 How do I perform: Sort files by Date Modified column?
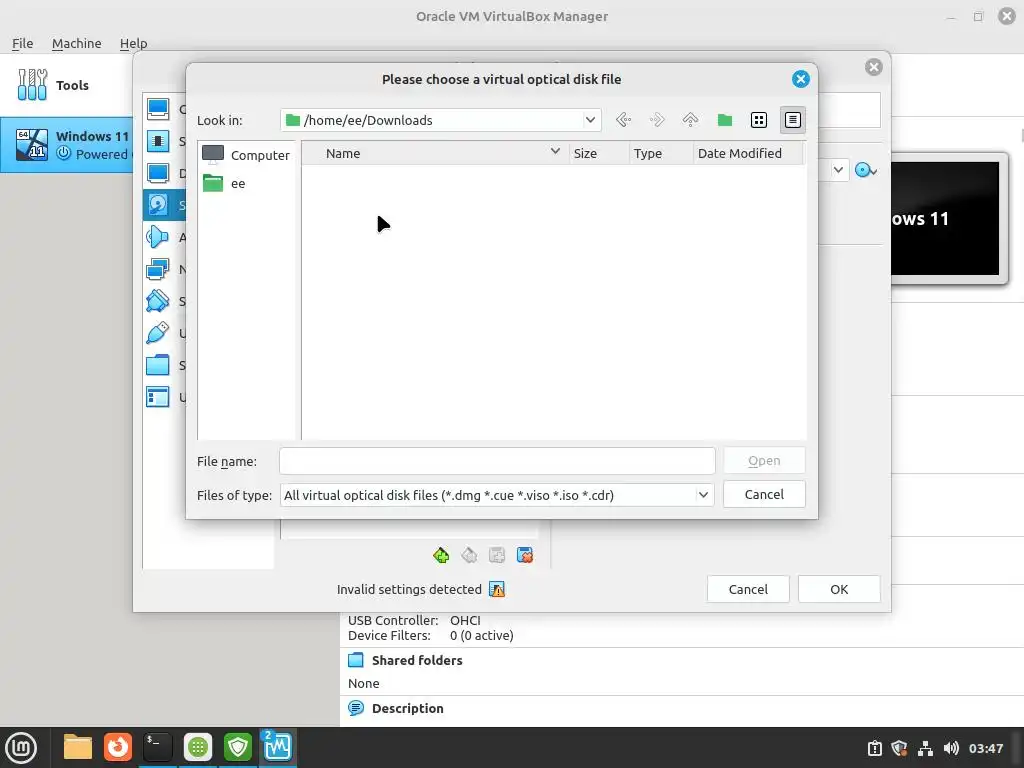tap(748, 153)
